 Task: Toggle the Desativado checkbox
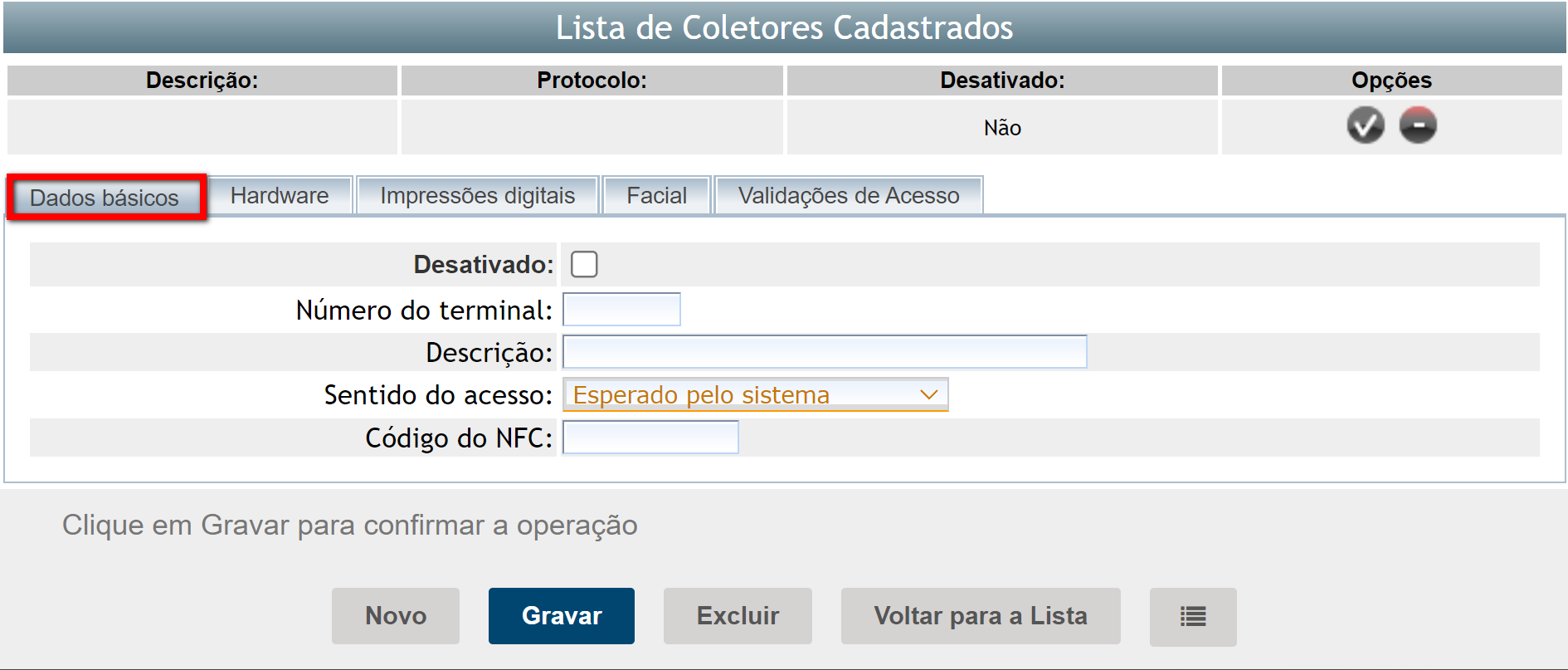pos(584,264)
